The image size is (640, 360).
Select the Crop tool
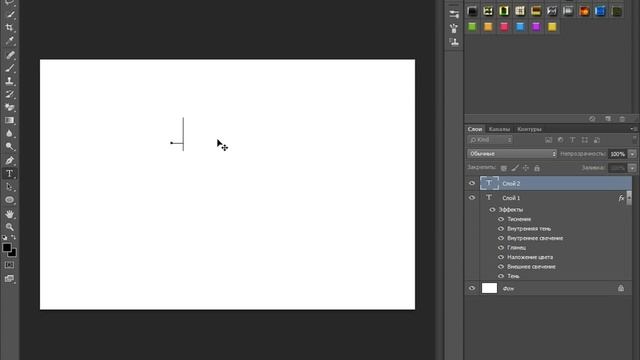(10, 28)
